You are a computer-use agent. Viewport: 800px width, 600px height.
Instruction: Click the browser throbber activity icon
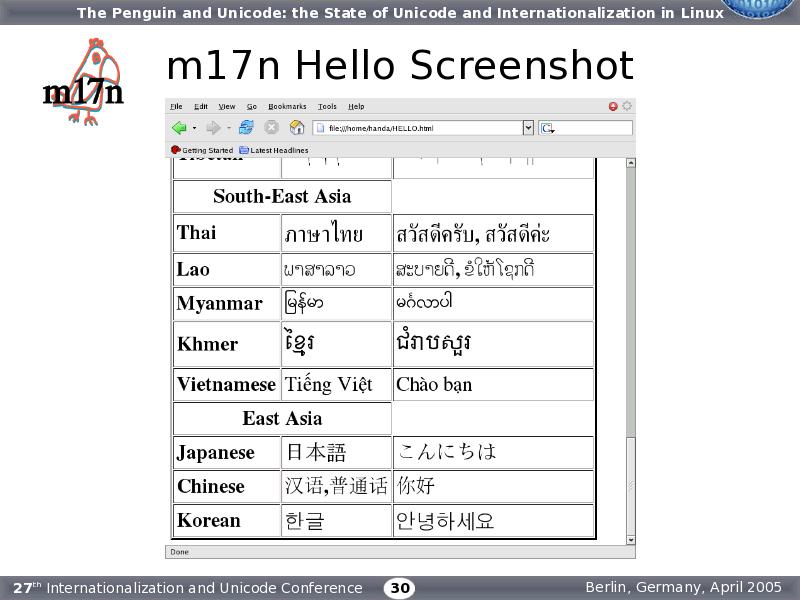[627, 106]
